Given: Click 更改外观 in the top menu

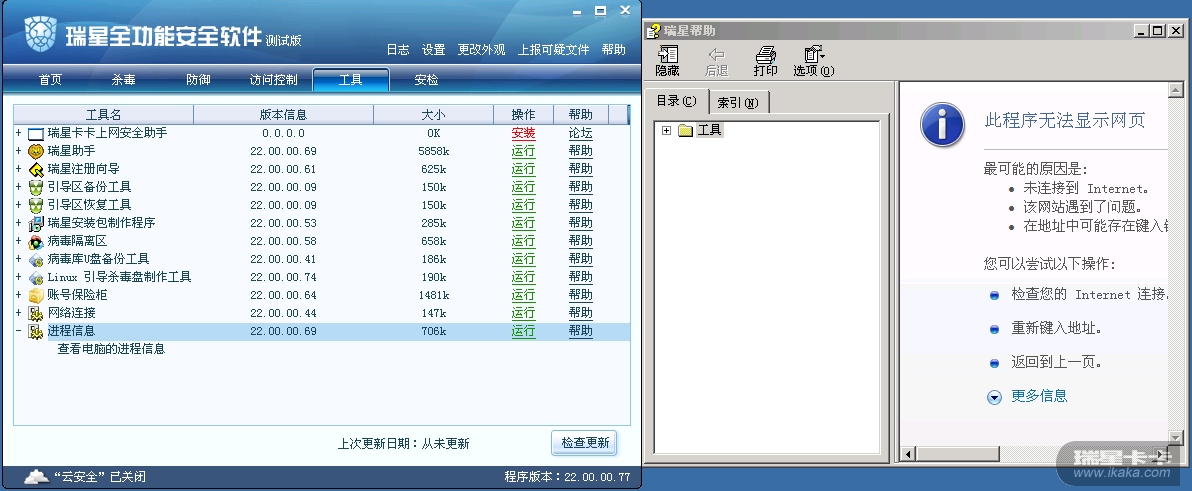Looking at the screenshot, I should click(x=481, y=49).
